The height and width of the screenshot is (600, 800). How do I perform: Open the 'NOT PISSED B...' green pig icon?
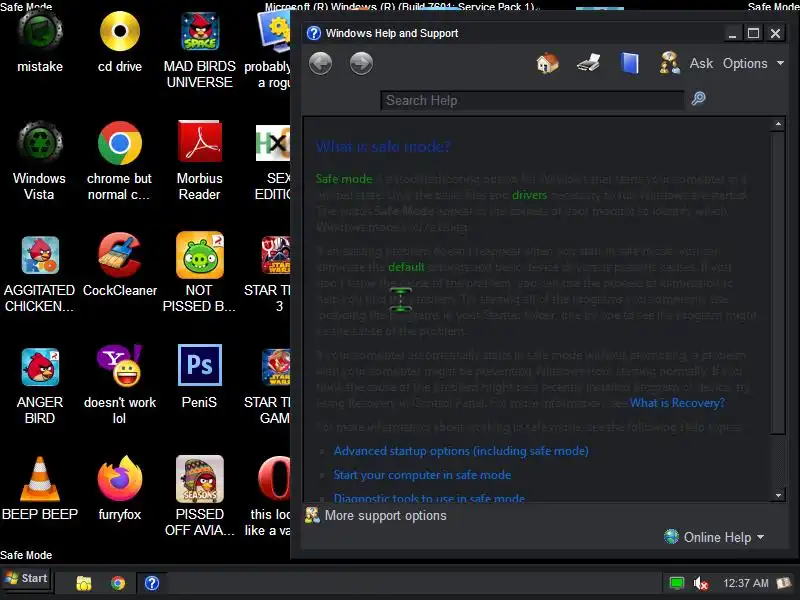(x=199, y=273)
